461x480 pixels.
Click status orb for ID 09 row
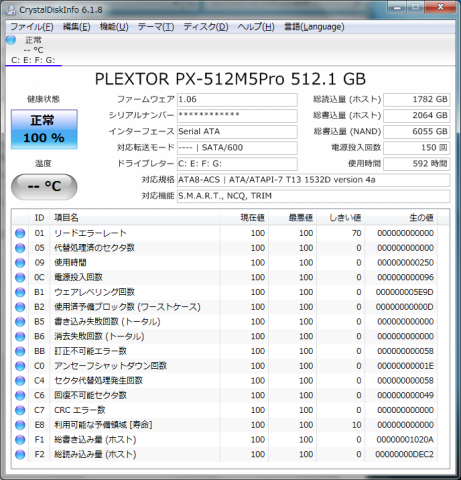[20, 263]
